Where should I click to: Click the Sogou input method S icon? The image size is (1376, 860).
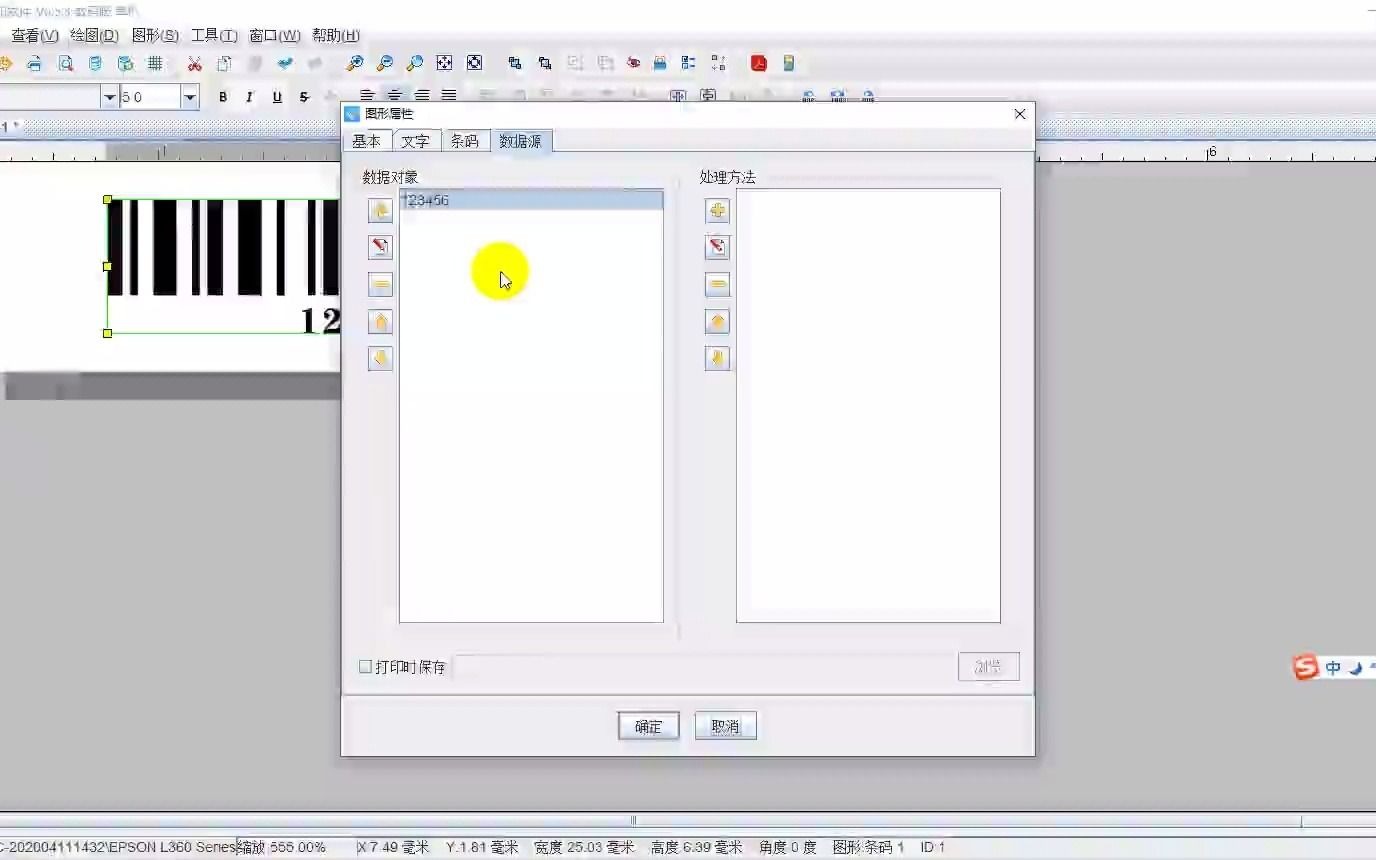[1305, 667]
